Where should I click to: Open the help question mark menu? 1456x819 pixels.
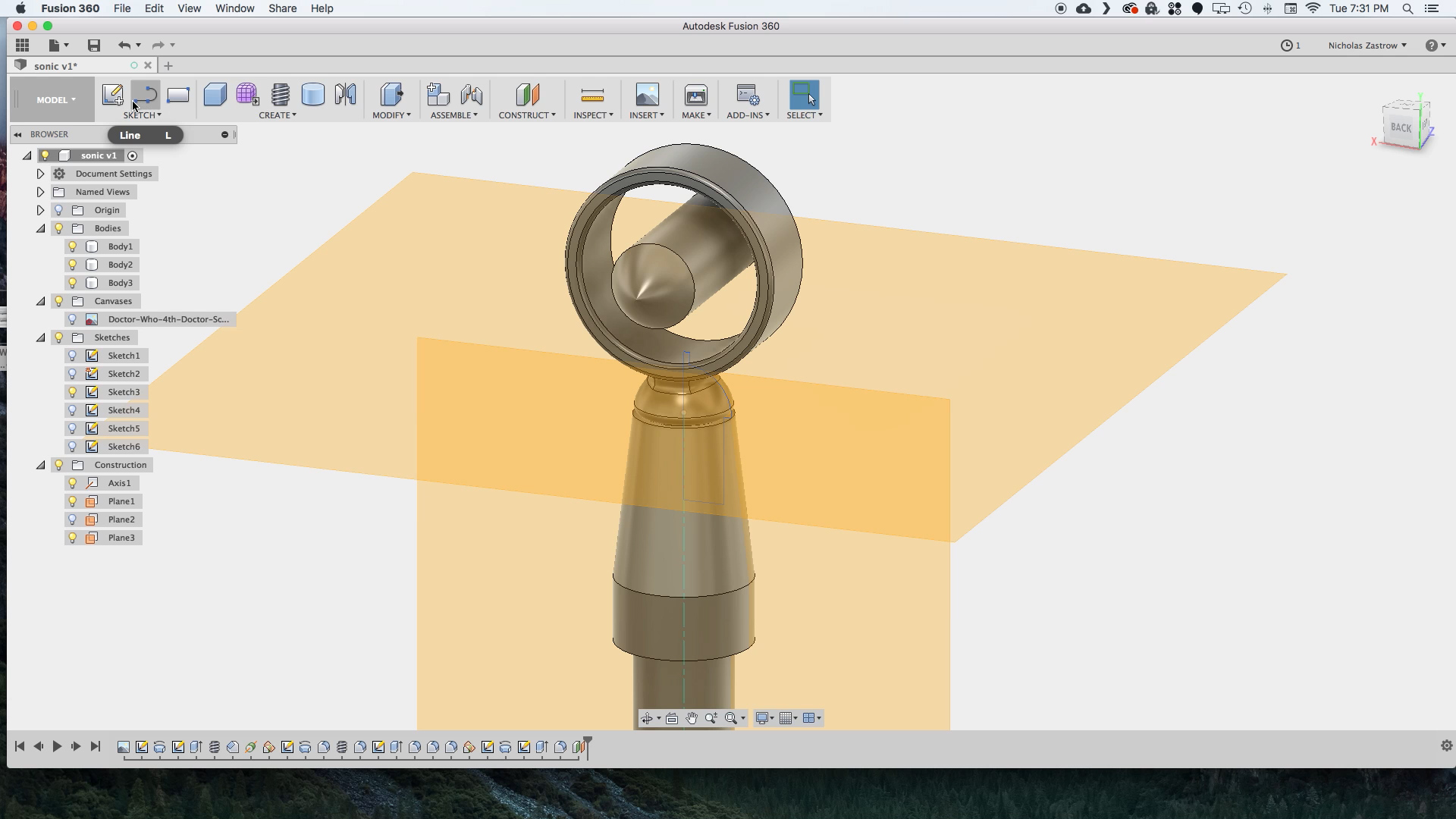click(1435, 45)
